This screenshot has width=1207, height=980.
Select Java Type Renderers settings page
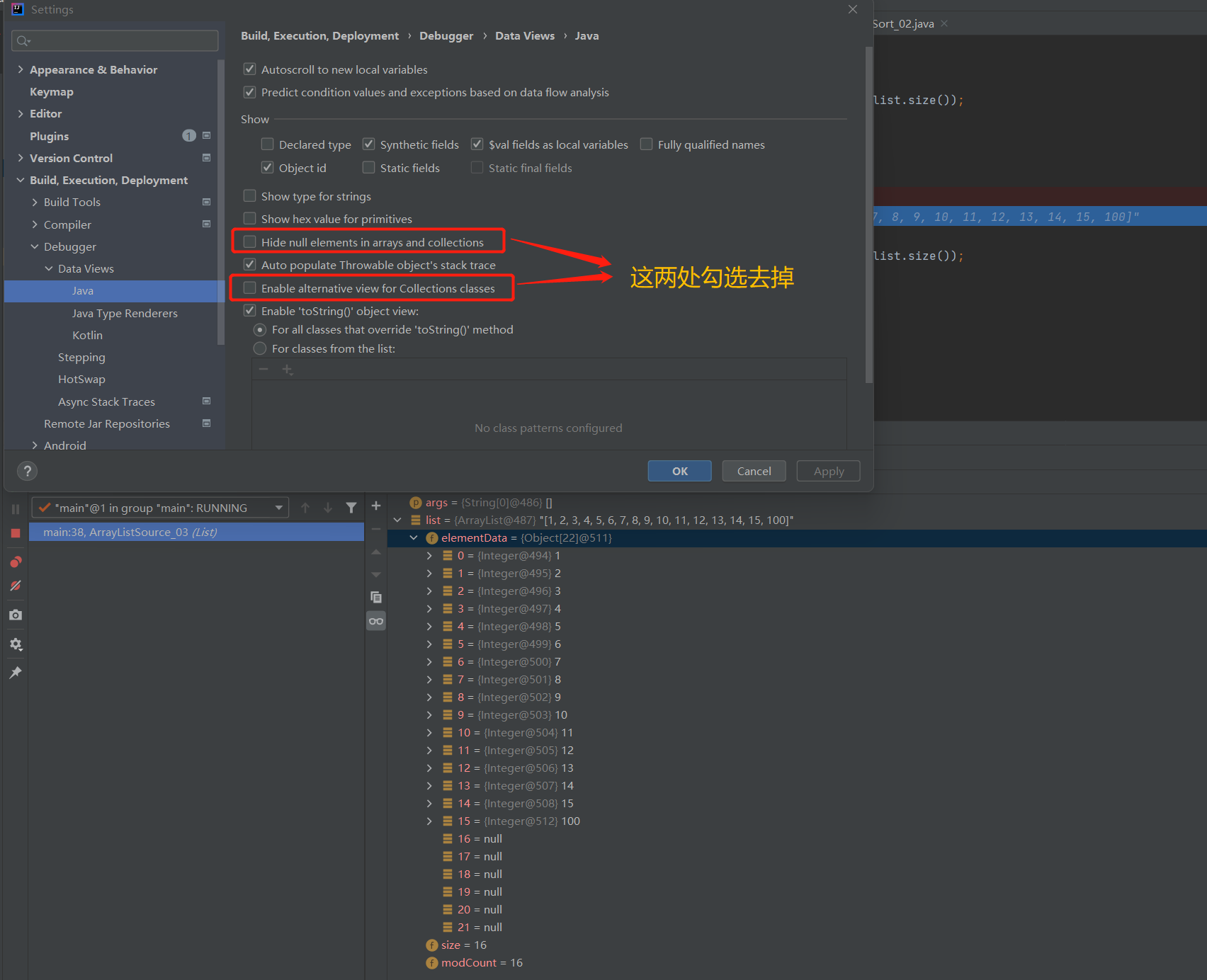coord(125,313)
